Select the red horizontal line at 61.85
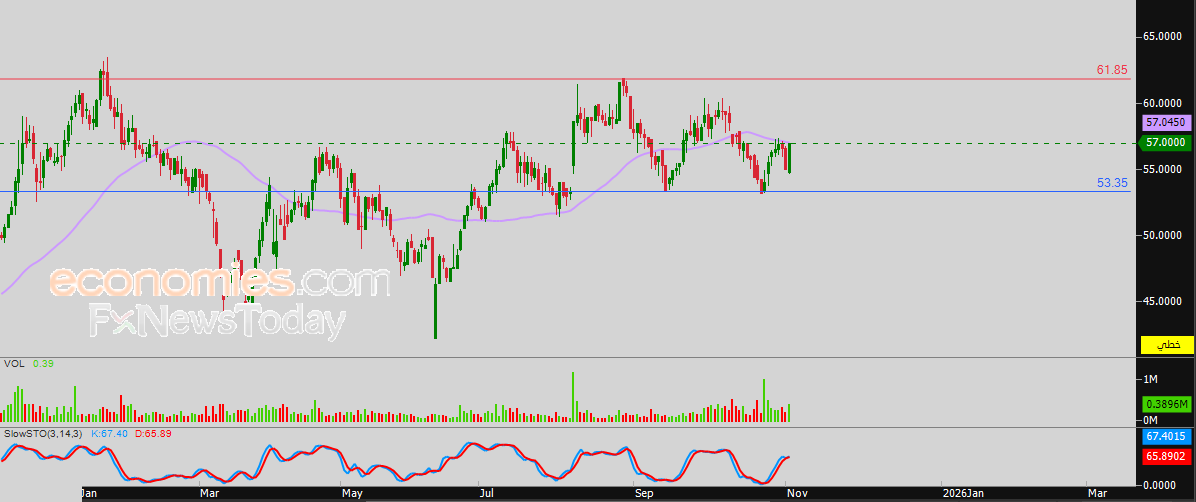This screenshot has width=1196, height=502. [564, 79]
